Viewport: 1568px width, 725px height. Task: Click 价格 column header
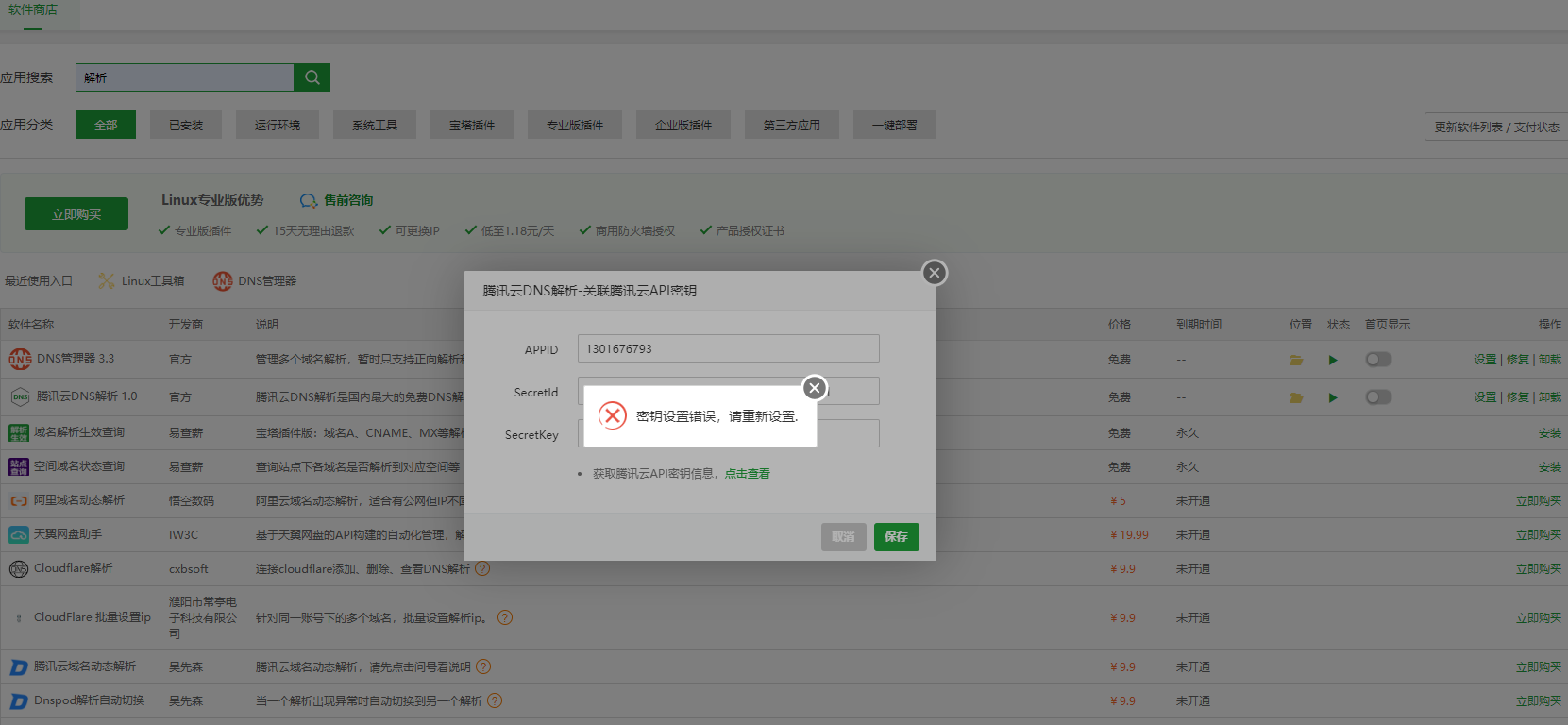[1120, 325]
